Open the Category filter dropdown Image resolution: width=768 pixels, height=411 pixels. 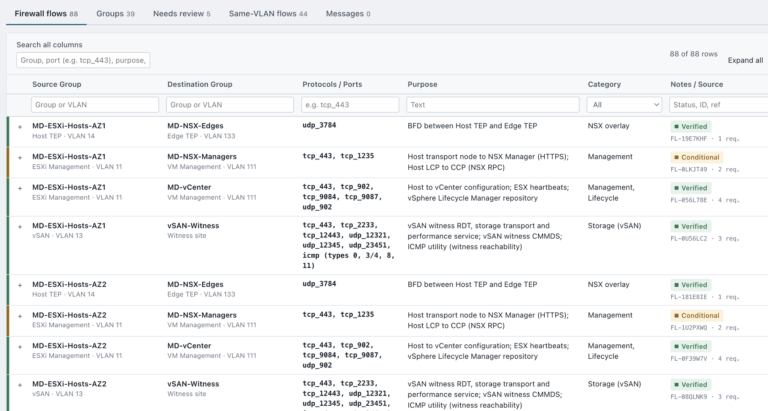(x=624, y=104)
